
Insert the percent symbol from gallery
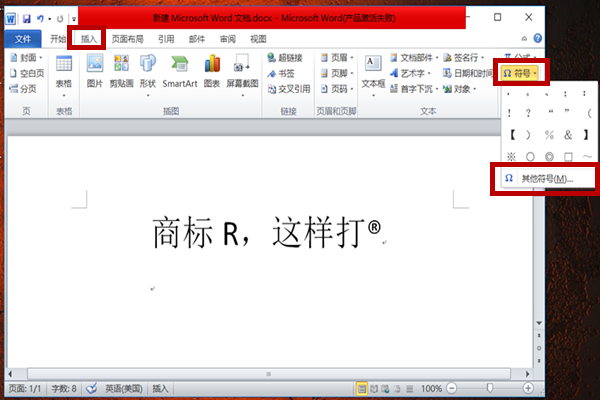(549, 135)
